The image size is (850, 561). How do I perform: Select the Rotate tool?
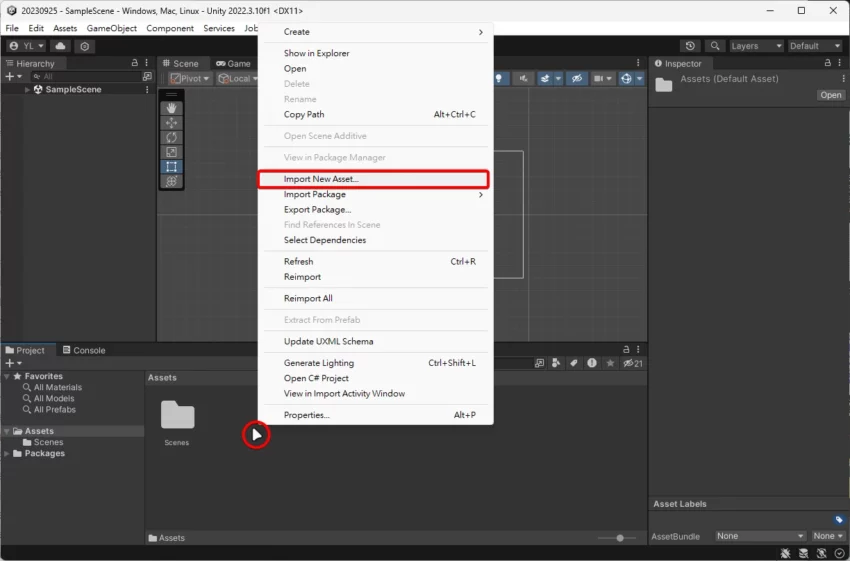(171, 138)
